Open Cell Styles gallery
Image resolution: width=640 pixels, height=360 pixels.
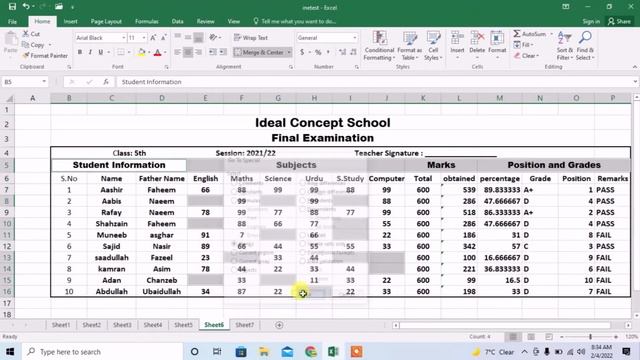[433, 46]
